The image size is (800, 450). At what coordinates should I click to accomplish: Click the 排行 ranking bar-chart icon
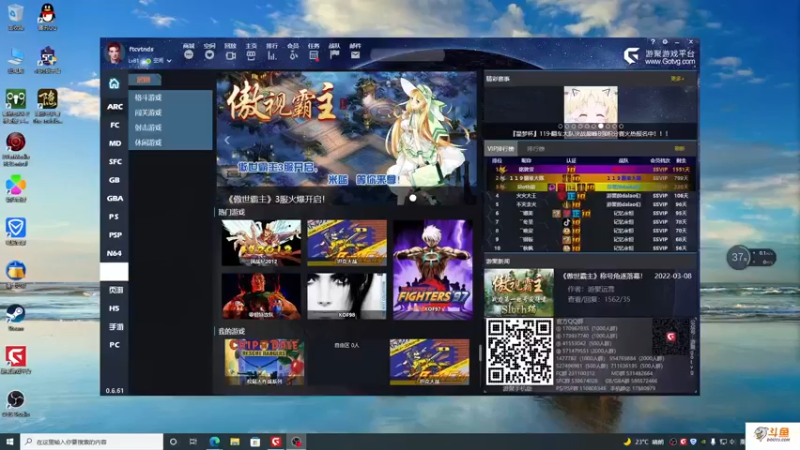click(x=272, y=55)
